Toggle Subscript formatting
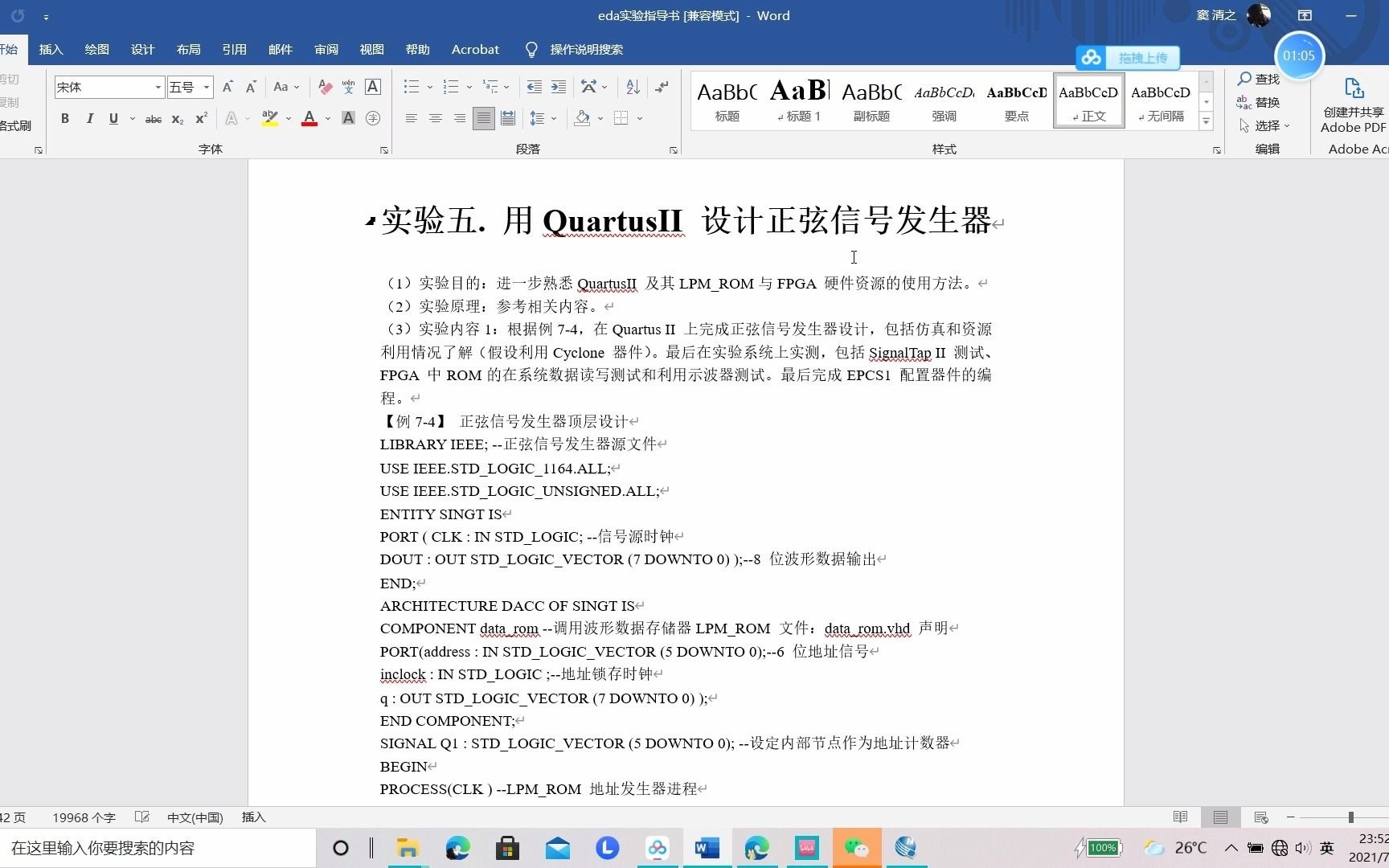The height and width of the screenshot is (868, 1389). (178, 119)
